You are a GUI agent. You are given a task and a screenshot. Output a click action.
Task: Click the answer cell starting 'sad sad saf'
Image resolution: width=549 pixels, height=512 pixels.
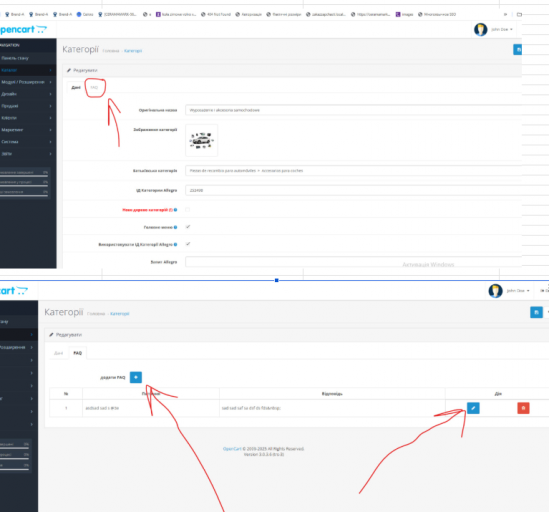[x=332, y=408]
